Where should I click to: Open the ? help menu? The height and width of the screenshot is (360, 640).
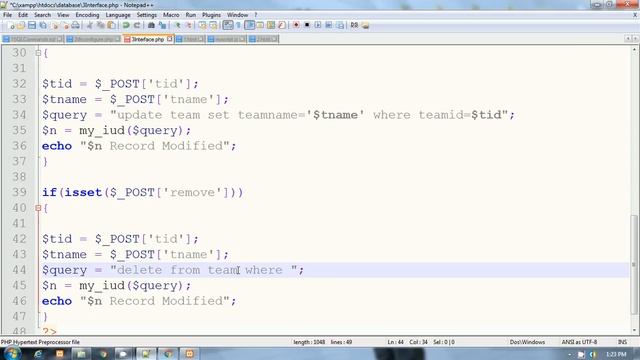pos(256,15)
